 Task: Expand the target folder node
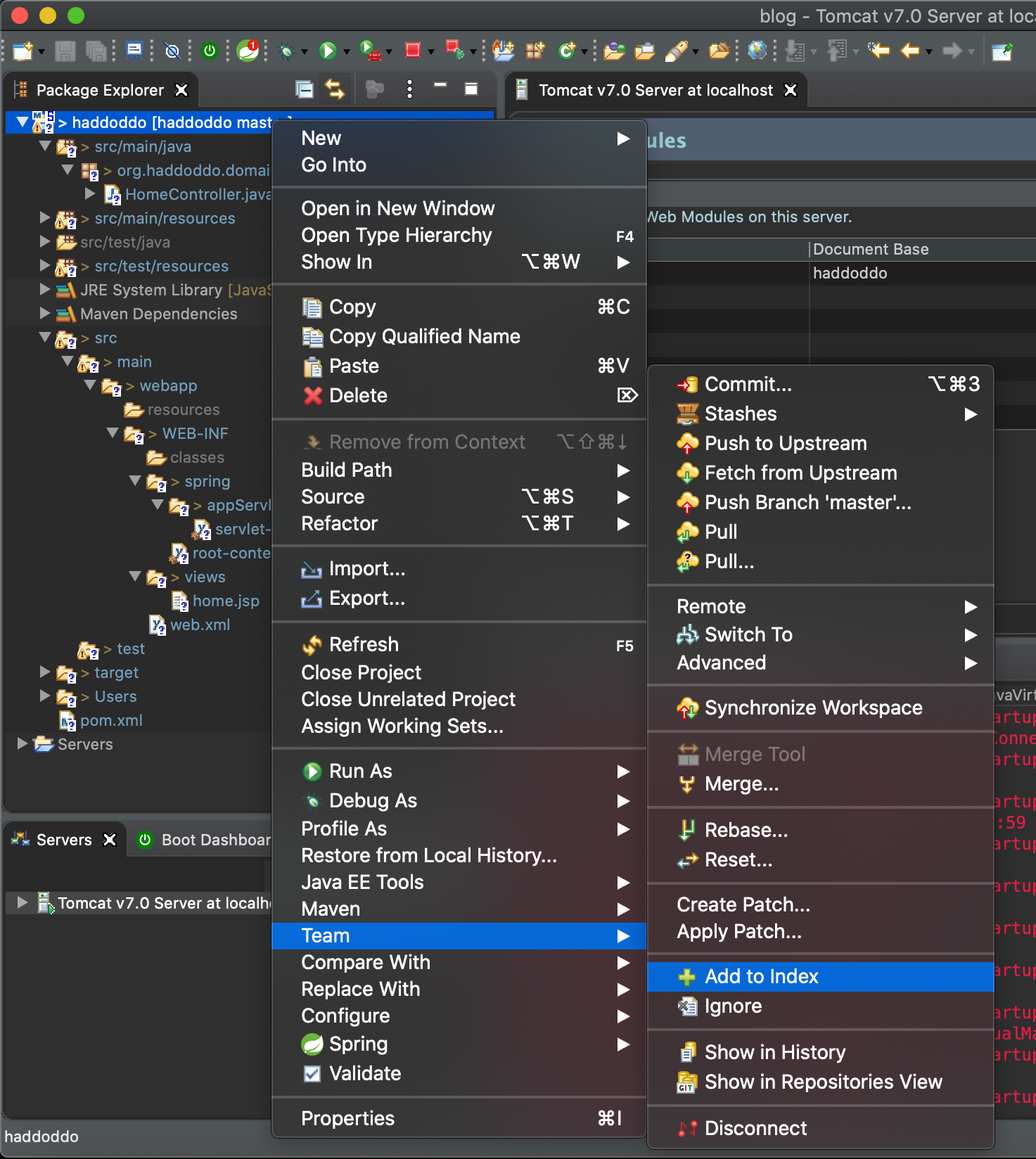pos(45,672)
